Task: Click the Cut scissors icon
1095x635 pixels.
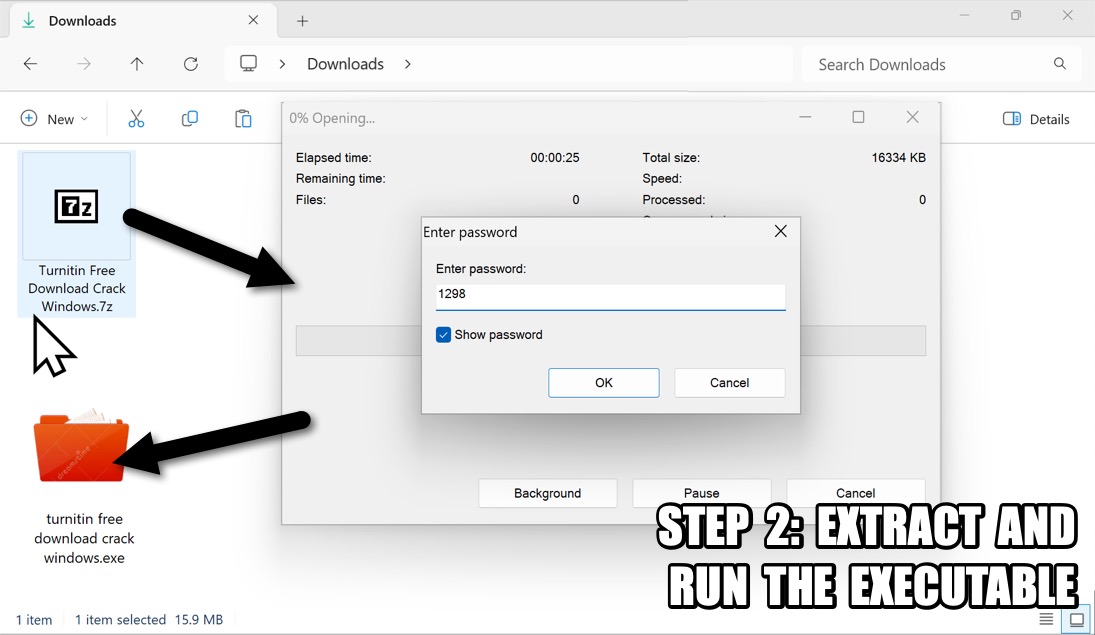Action: pyautogui.click(x=136, y=119)
